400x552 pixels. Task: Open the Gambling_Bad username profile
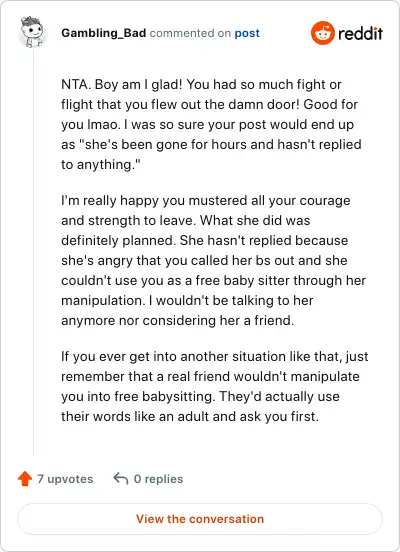tap(104, 33)
